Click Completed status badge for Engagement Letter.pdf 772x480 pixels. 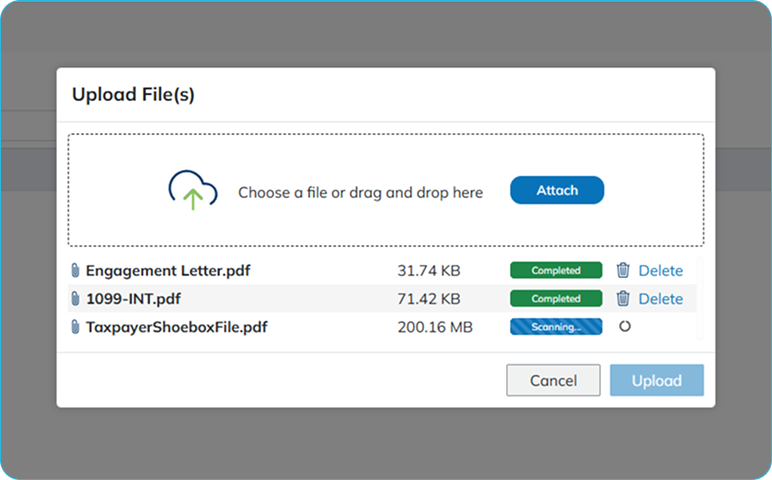pos(555,270)
